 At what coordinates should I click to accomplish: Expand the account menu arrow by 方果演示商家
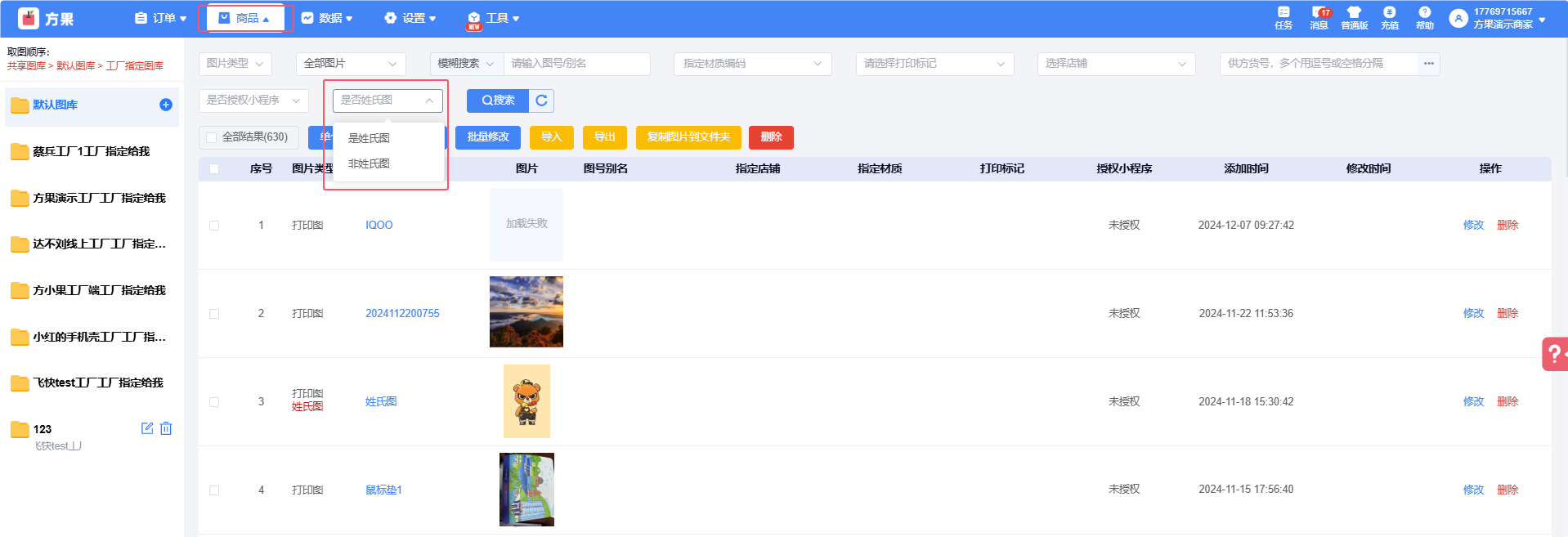1542,20
